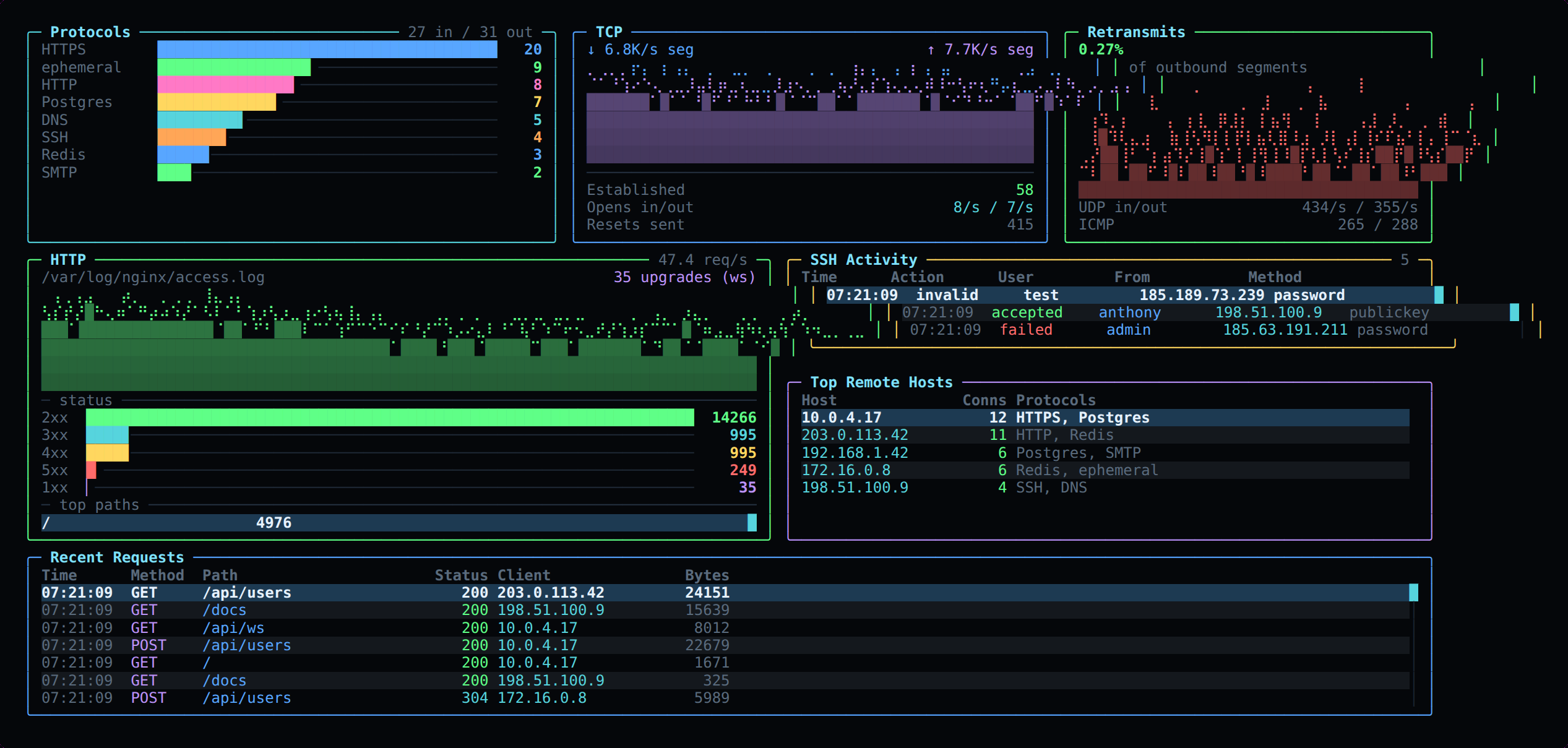
Task: Click the Resets sent value 415
Action: click(1020, 225)
